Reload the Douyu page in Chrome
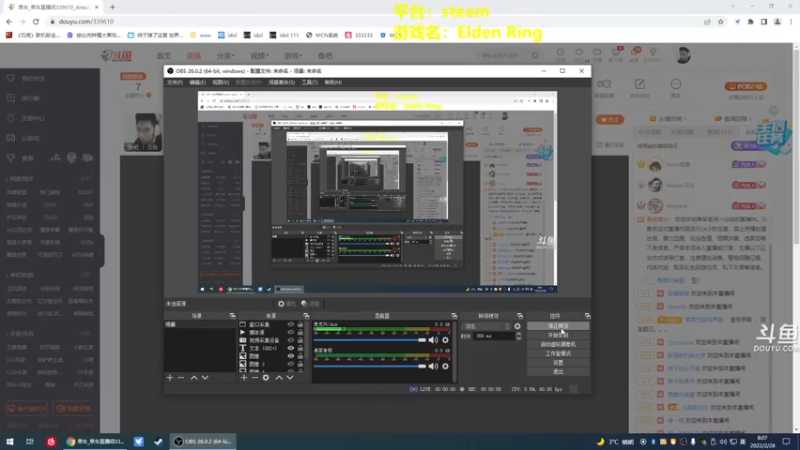This screenshot has height=450, width=800. click(36, 21)
